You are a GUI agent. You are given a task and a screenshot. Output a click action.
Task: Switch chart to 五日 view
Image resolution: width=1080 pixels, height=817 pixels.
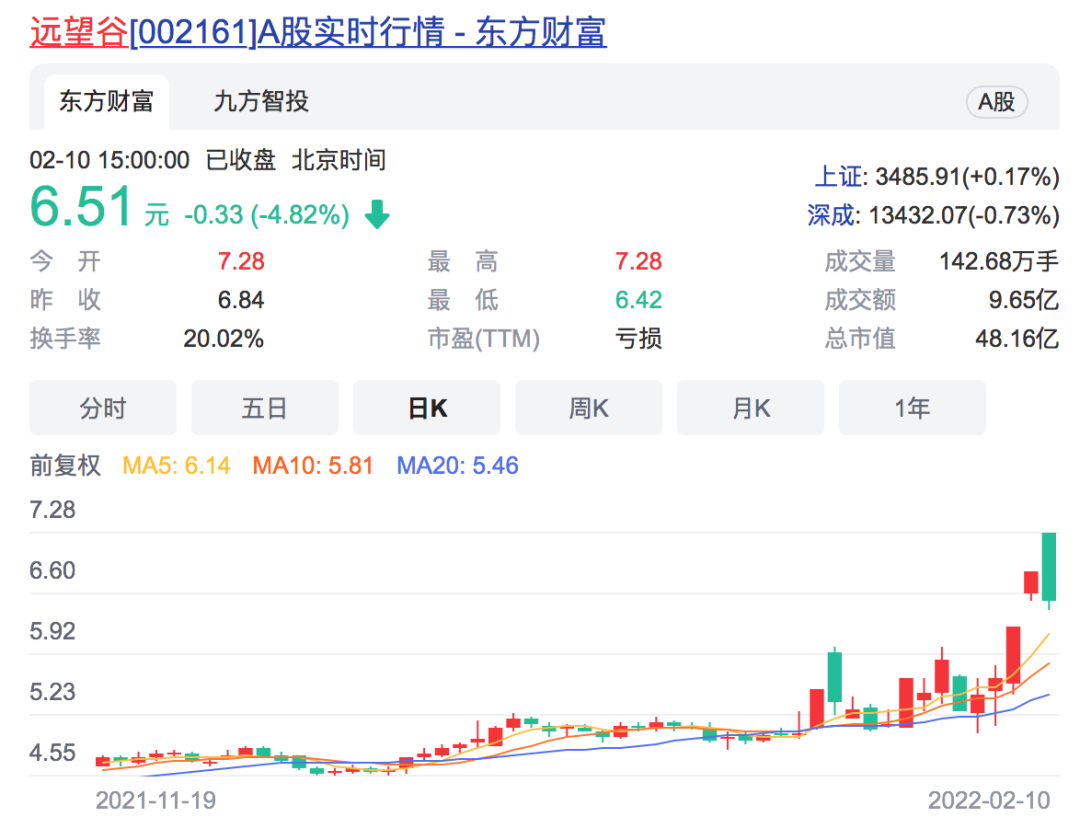coord(264,408)
